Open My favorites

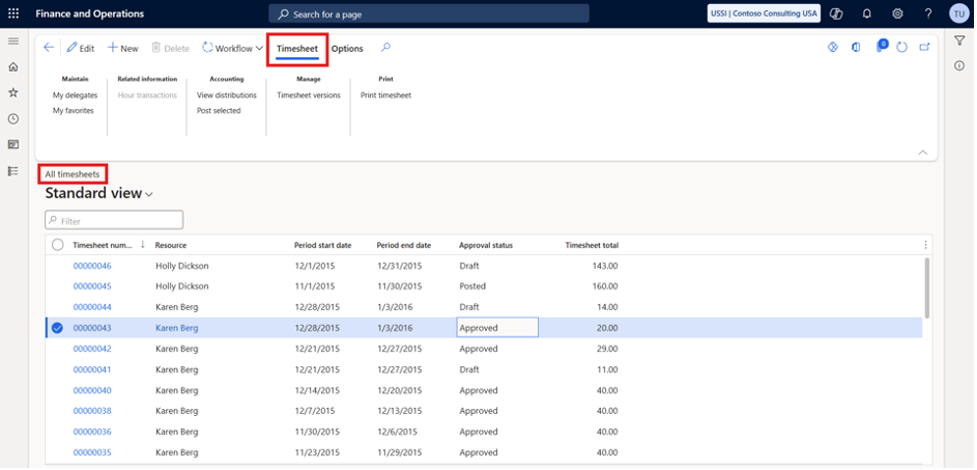click(73, 110)
